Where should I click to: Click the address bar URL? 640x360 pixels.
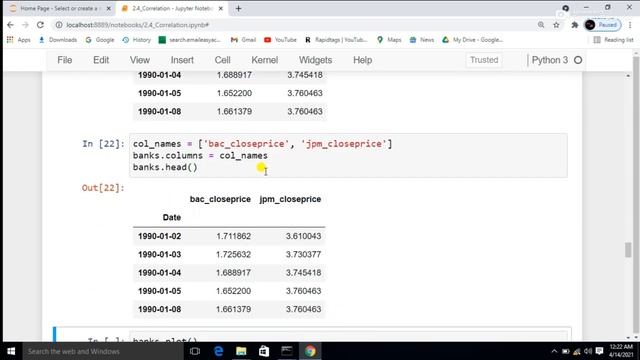coord(138,25)
